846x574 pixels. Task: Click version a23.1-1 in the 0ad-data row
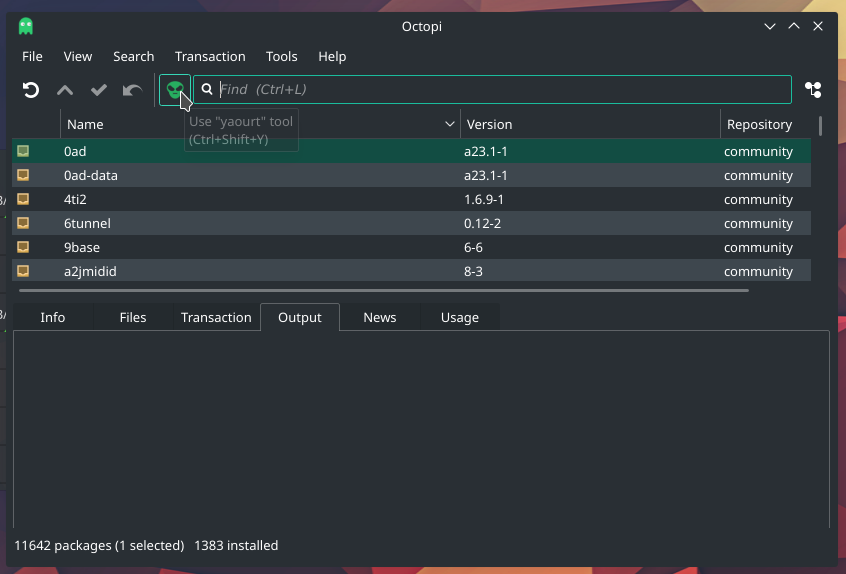pos(486,175)
